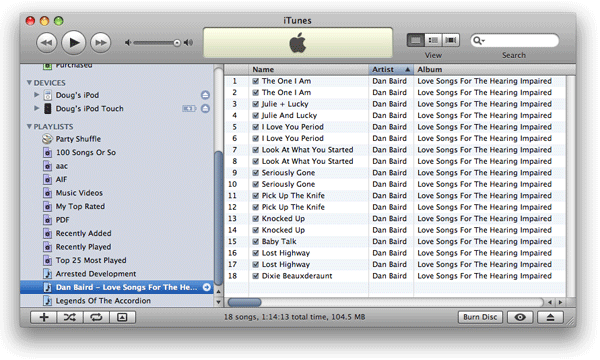The image size is (600, 360).
Task: Toggle shuffle playback
Action: tap(70, 317)
